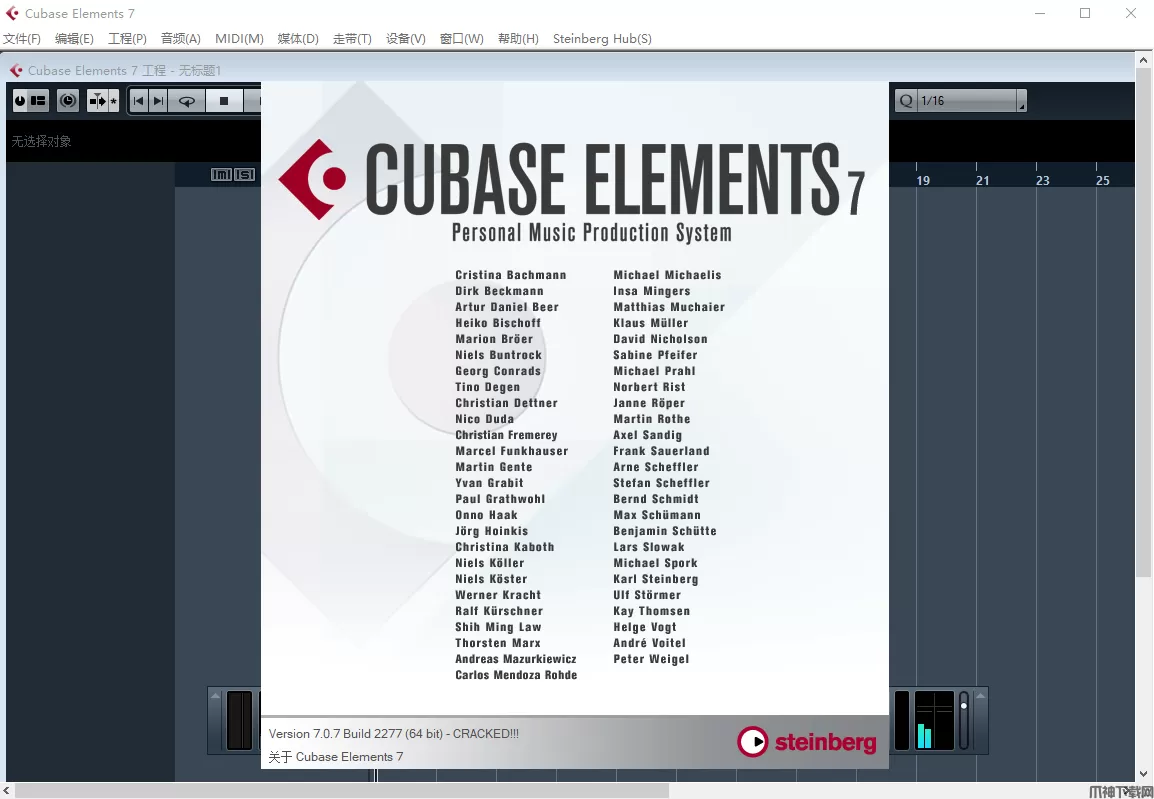Click ruler position at bar 21
Image resolution: width=1154 pixels, height=799 pixels.
click(983, 180)
